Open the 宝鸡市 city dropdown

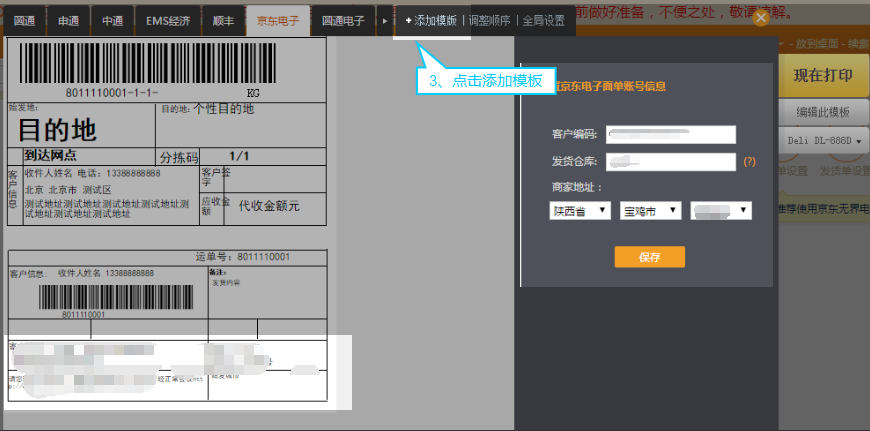[650, 211]
